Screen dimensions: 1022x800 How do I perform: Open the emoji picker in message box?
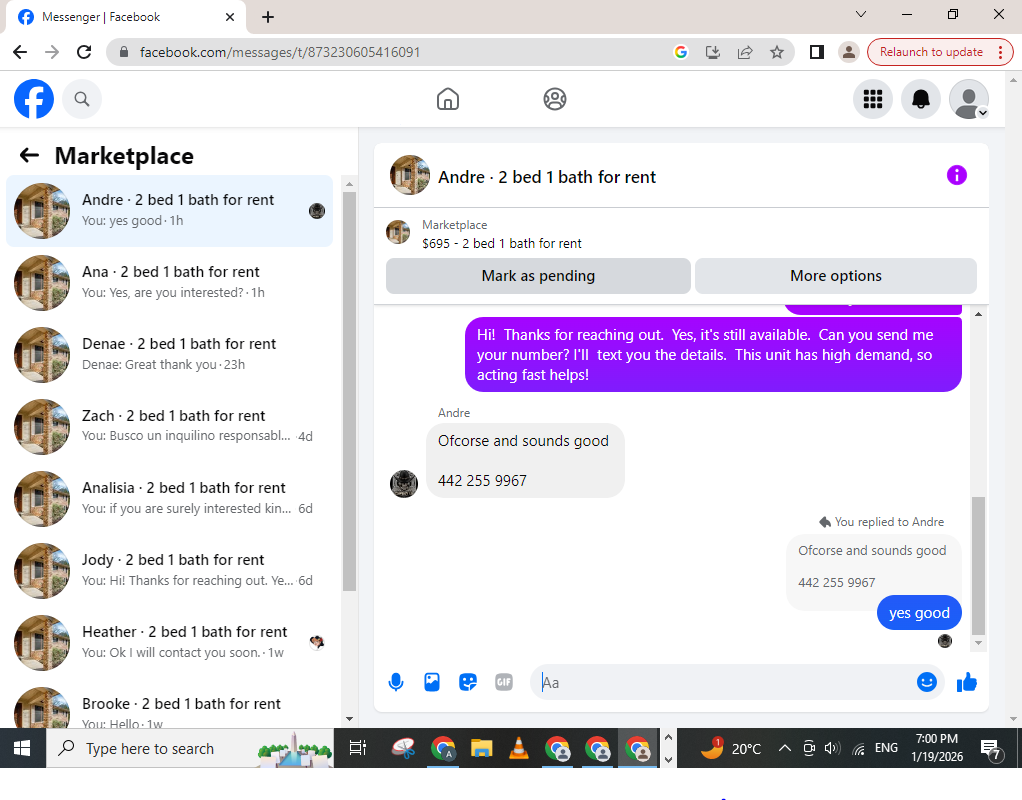926,682
